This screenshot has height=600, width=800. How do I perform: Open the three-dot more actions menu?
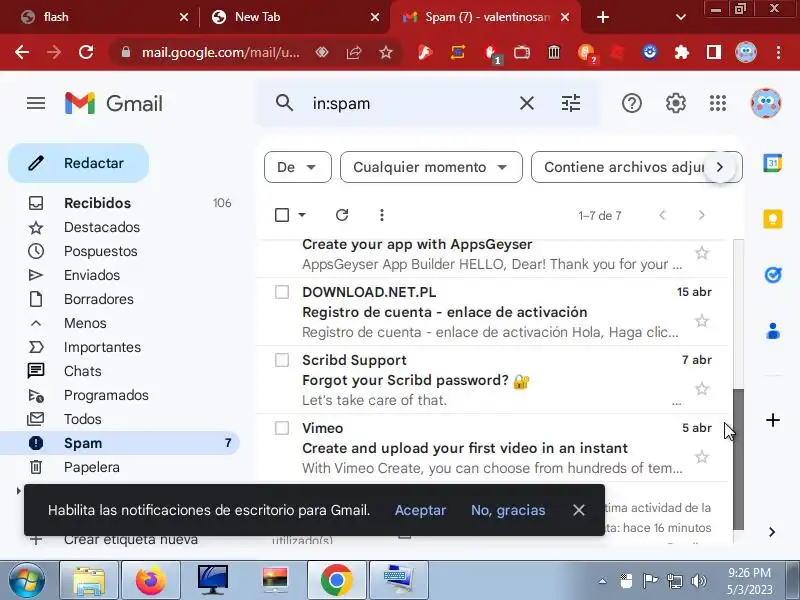click(382, 215)
